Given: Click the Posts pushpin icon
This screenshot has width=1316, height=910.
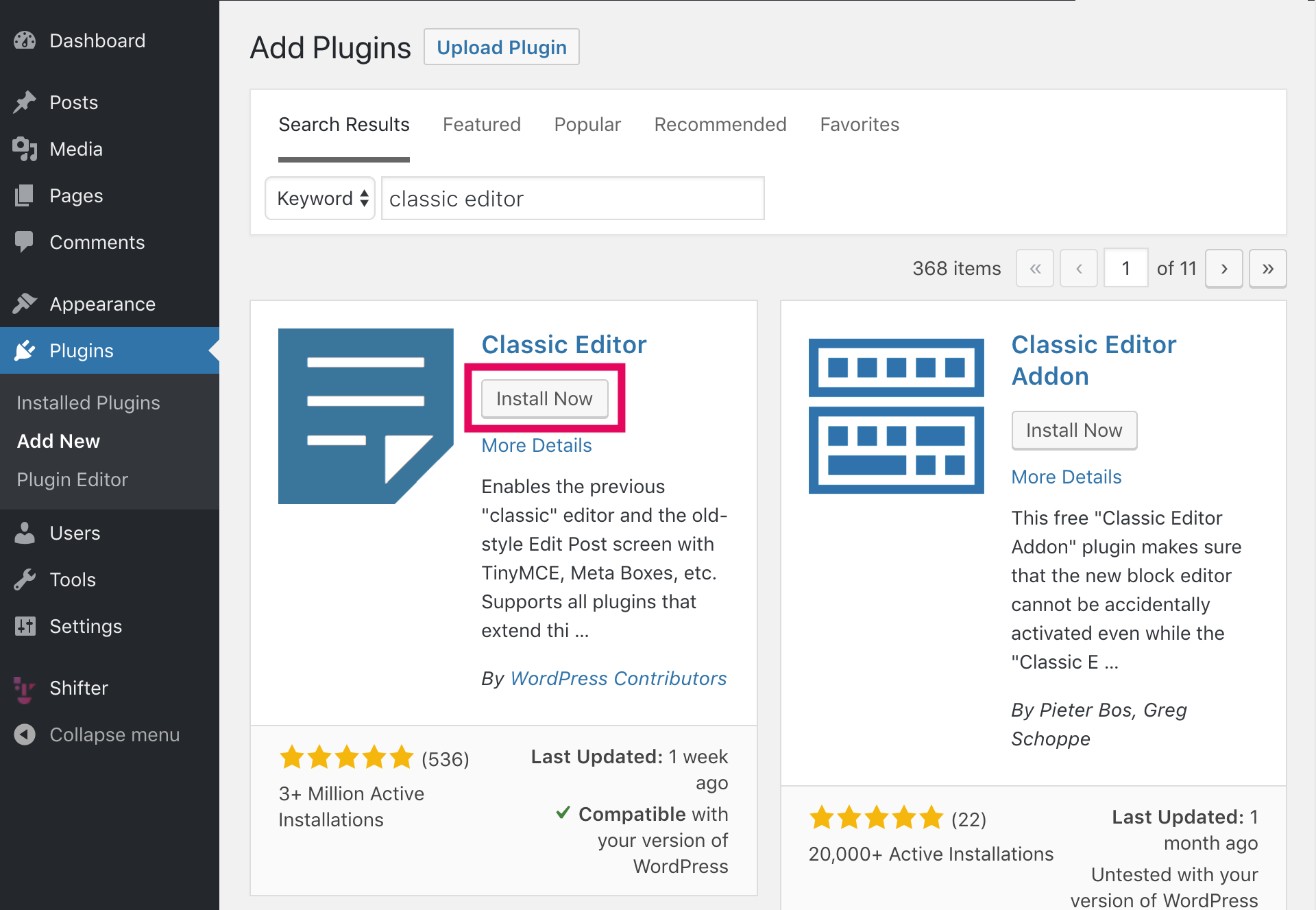Looking at the screenshot, I should click(x=25, y=102).
